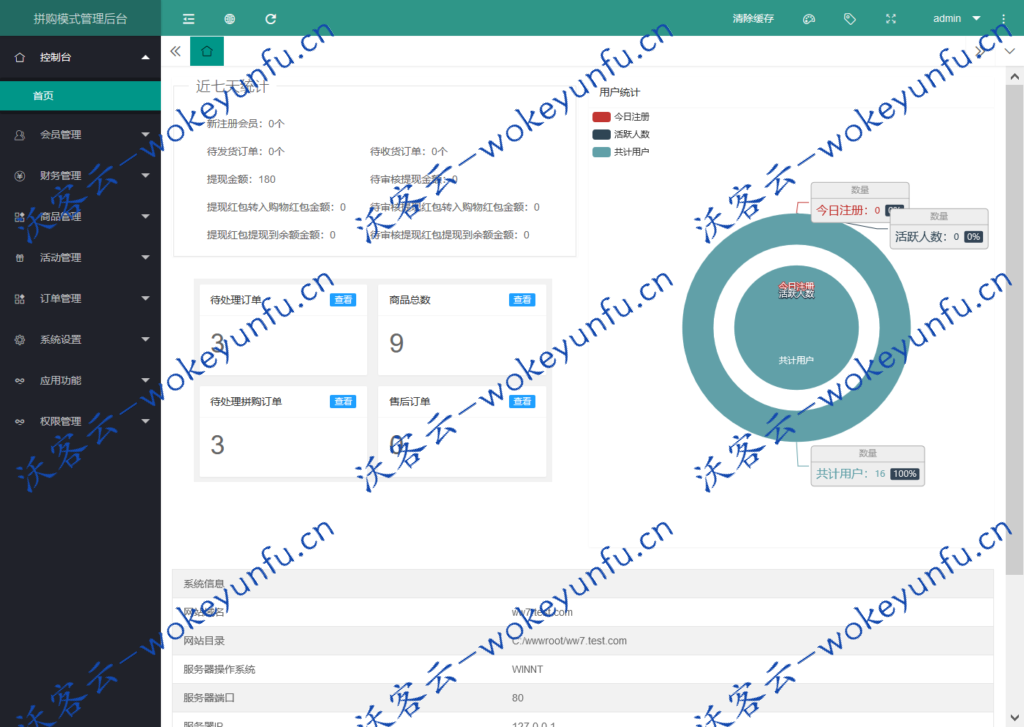Click the page vertical scrollbar thumb
The image size is (1024, 727).
tap(1014, 330)
